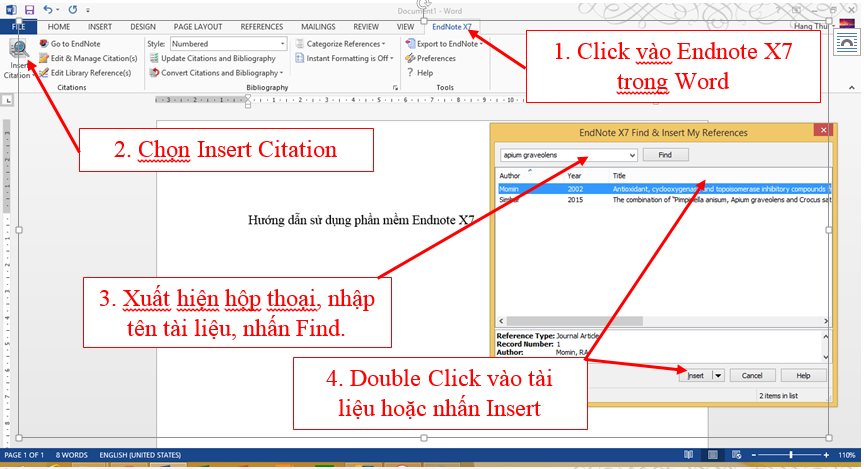The height and width of the screenshot is (469, 864).
Task: Click the Find button in the dialog
Action: (x=665, y=155)
